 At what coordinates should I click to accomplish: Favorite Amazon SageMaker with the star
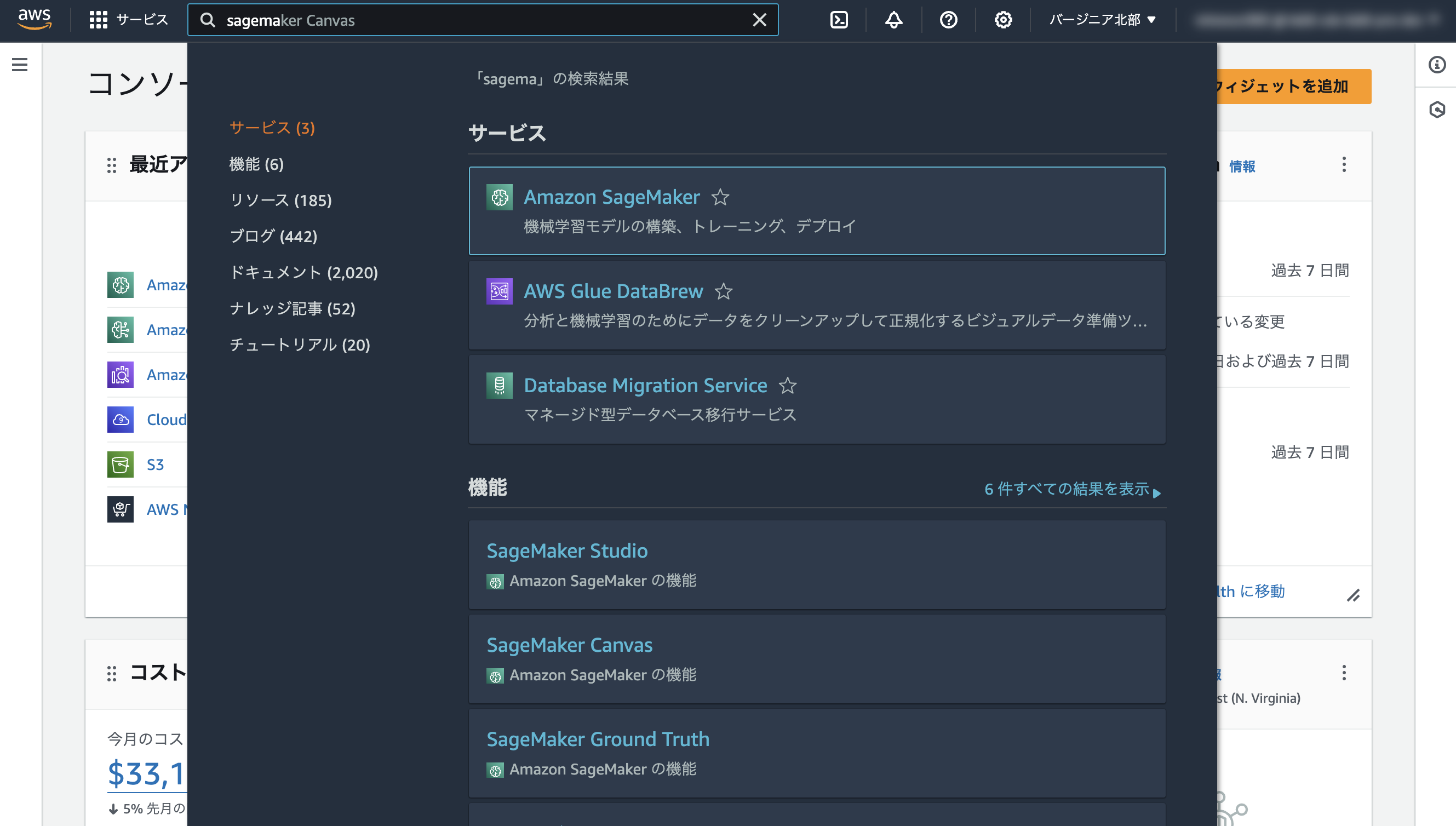tap(720, 197)
